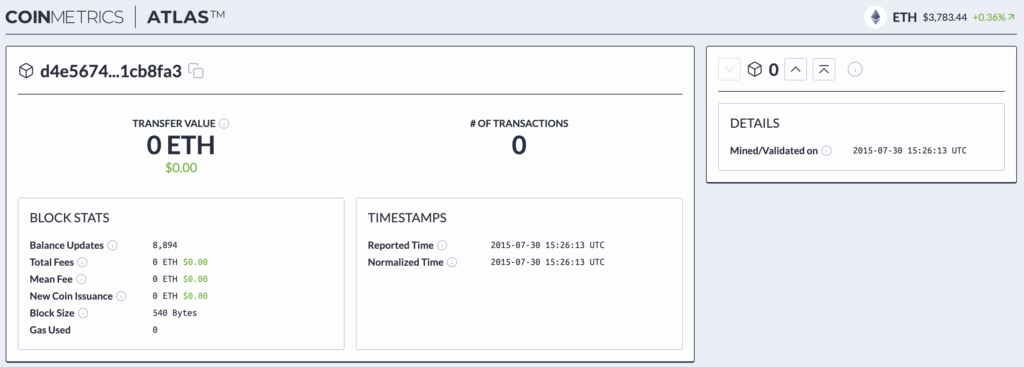Click the Reported Time info icon
Image resolution: width=1024 pixels, height=367 pixels.
pyautogui.click(x=442, y=246)
